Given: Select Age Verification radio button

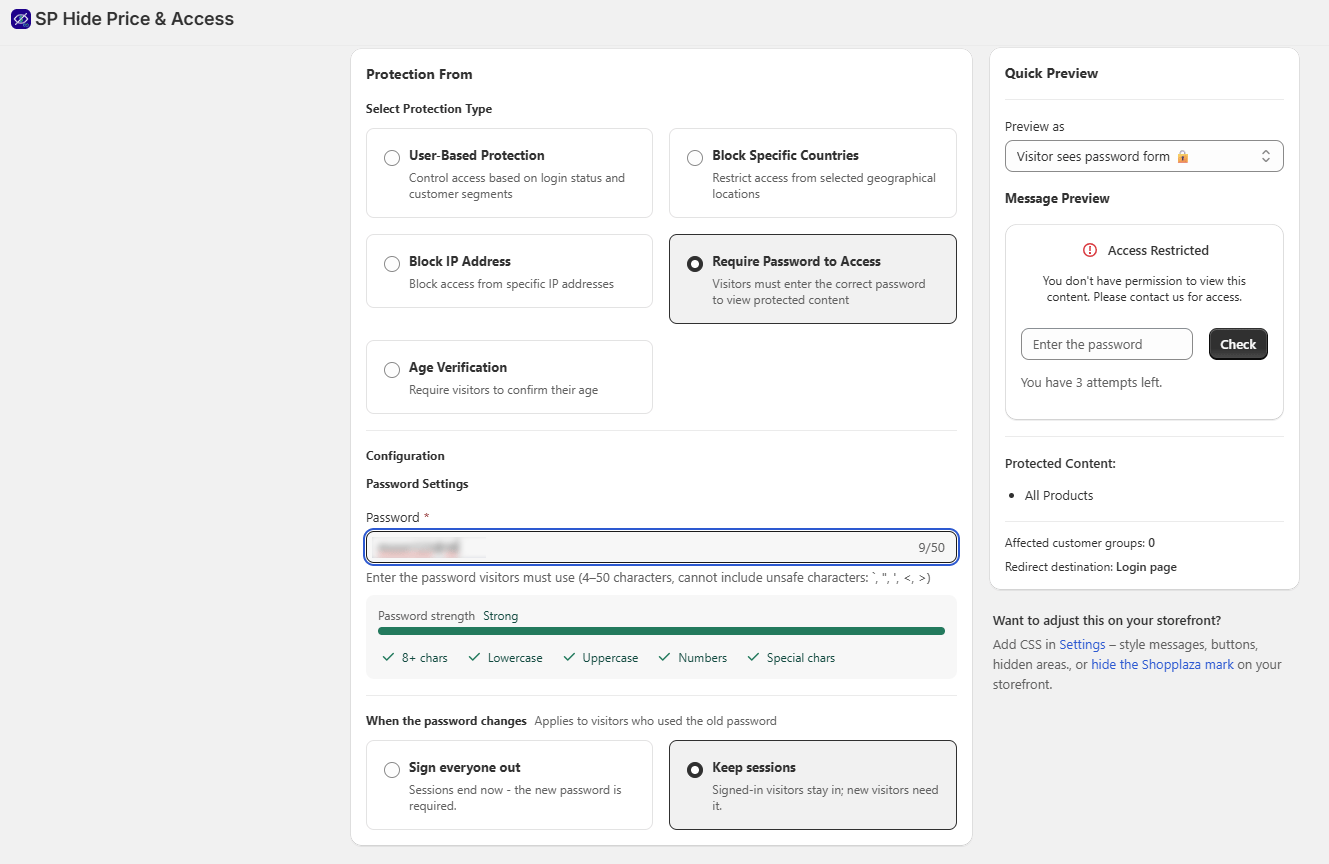Looking at the screenshot, I should [x=392, y=370].
